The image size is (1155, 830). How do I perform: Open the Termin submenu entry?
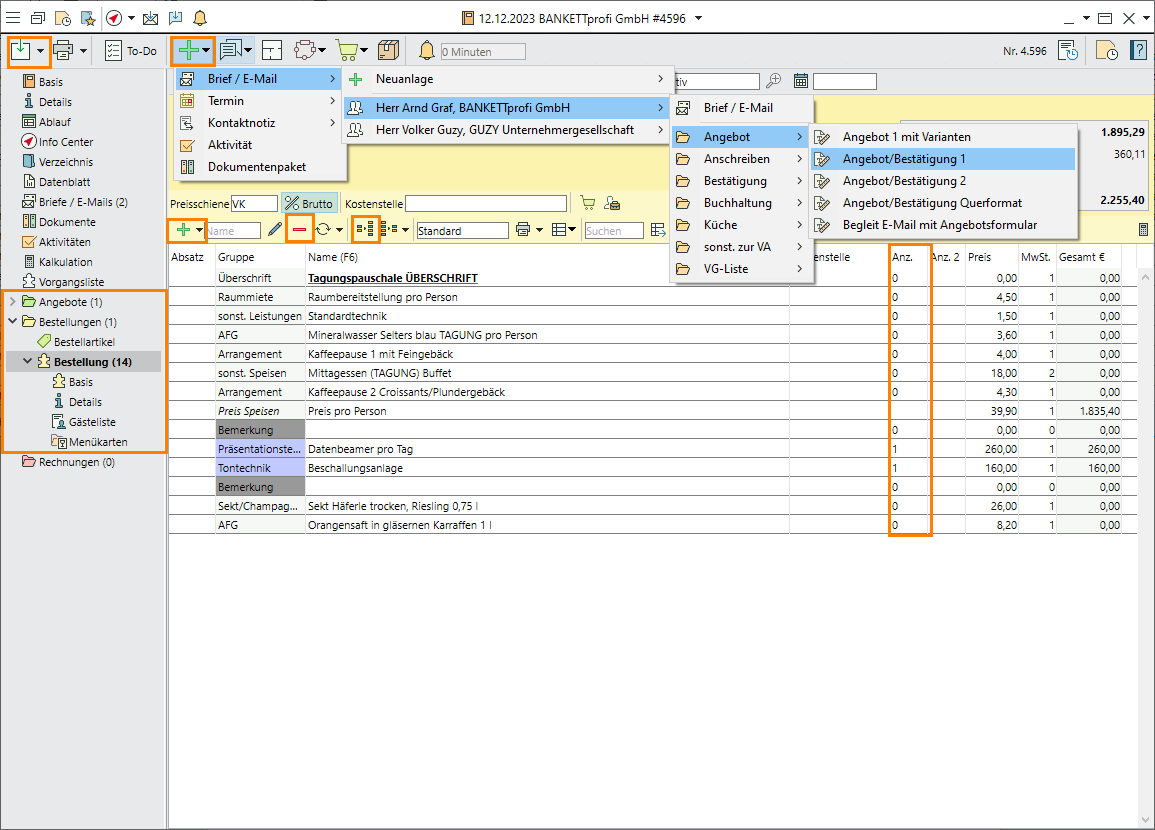[226, 101]
